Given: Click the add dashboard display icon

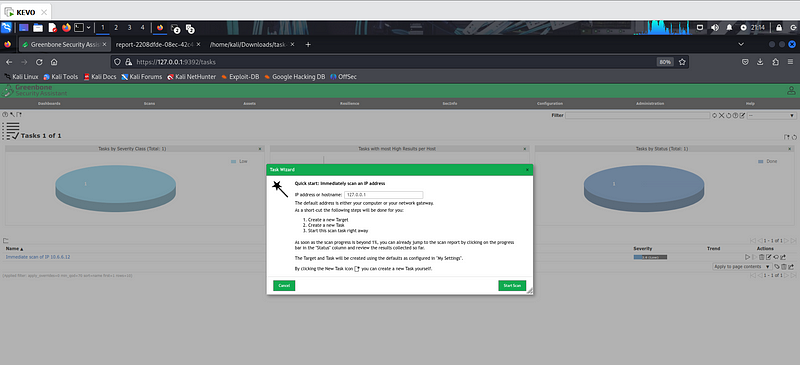Looking at the screenshot, I should tap(786, 137).
